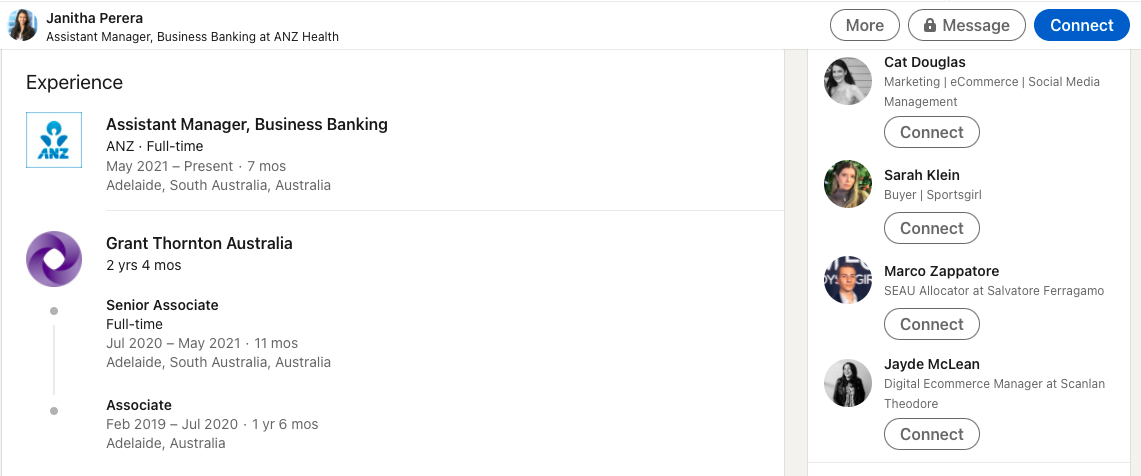This screenshot has width=1141, height=476.
Task: Click Marco Zappatore's profile picture
Action: tap(848, 280)
